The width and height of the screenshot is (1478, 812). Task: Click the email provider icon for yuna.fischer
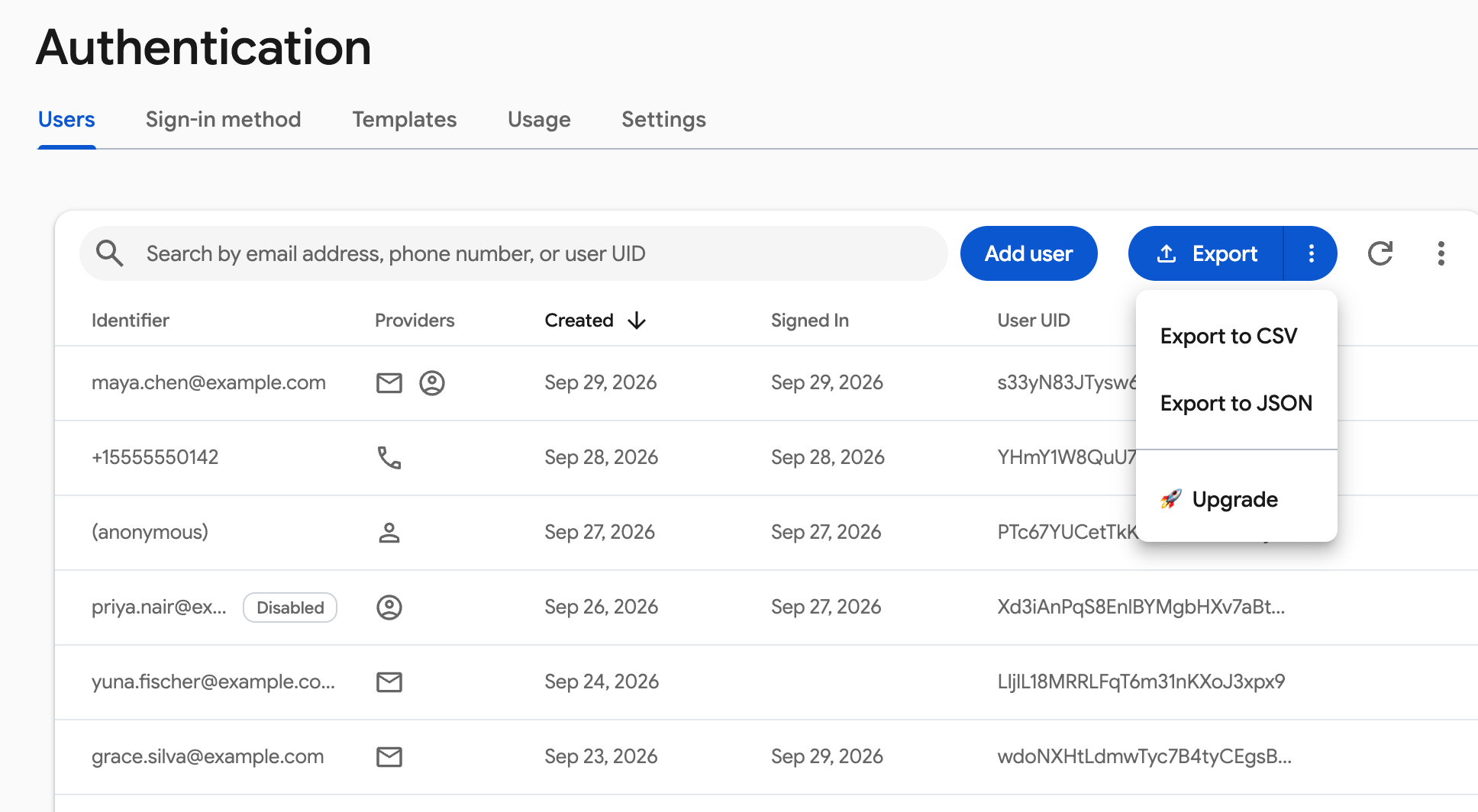click(x=389, y=681)
